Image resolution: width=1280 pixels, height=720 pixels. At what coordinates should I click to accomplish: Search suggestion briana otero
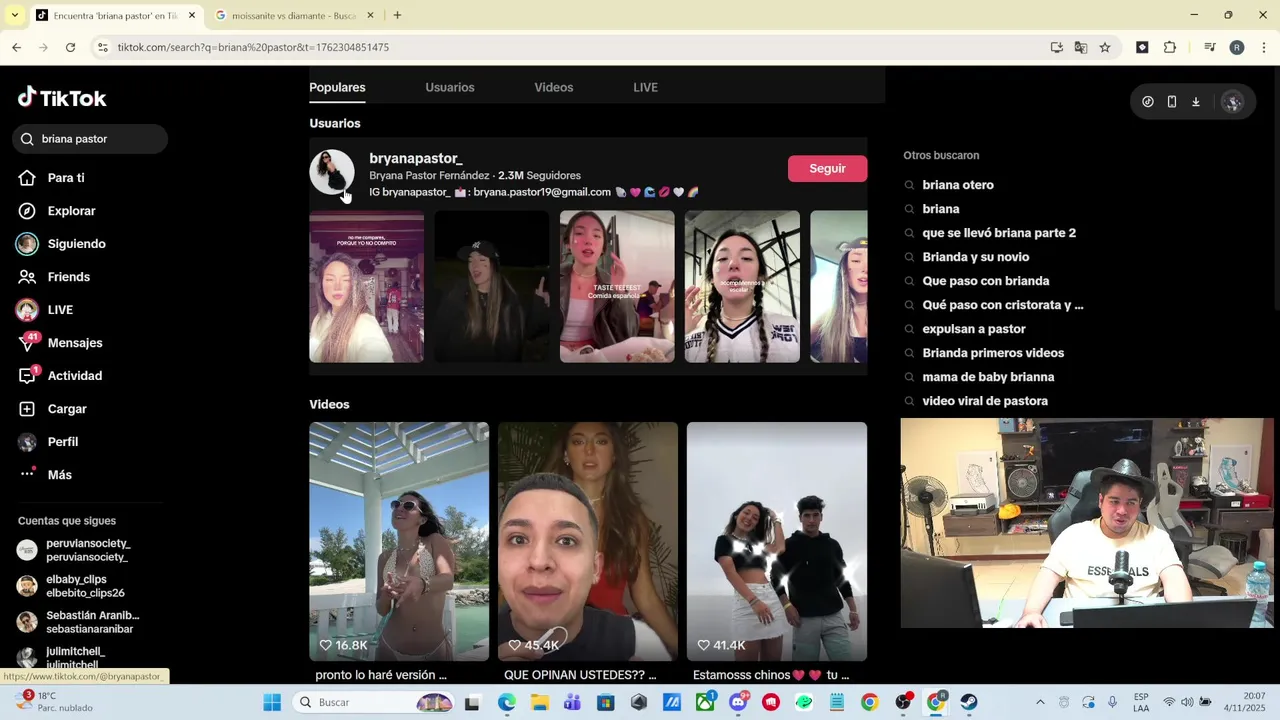coord(958,185)
